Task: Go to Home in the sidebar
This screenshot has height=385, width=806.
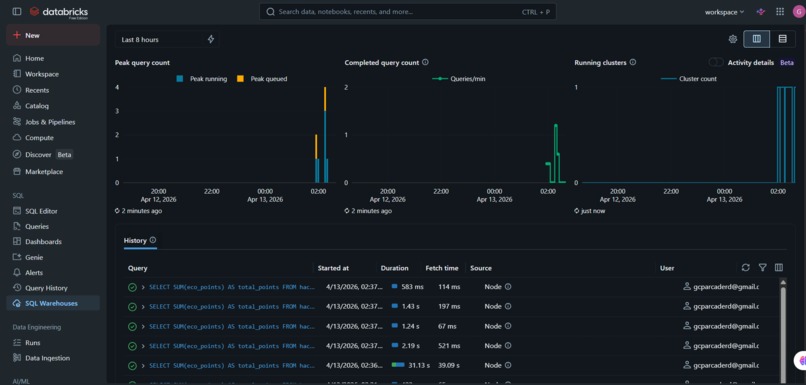Action: (x=53, y=58)
